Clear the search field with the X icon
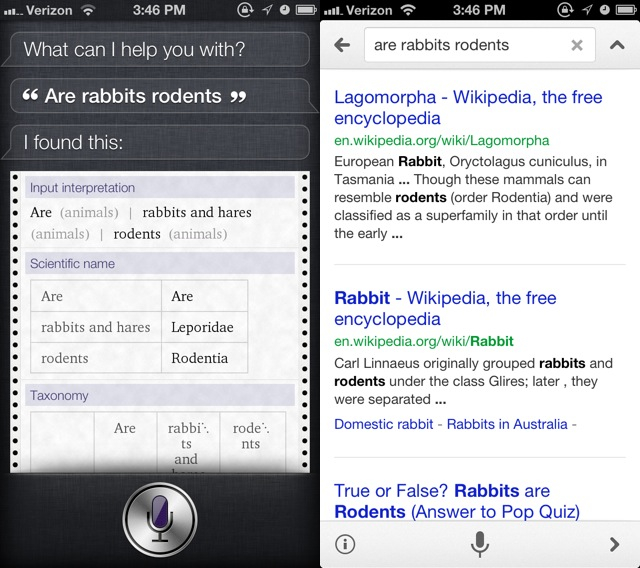The width and height of the screenshot is (640, 568). tap(576, 45)
